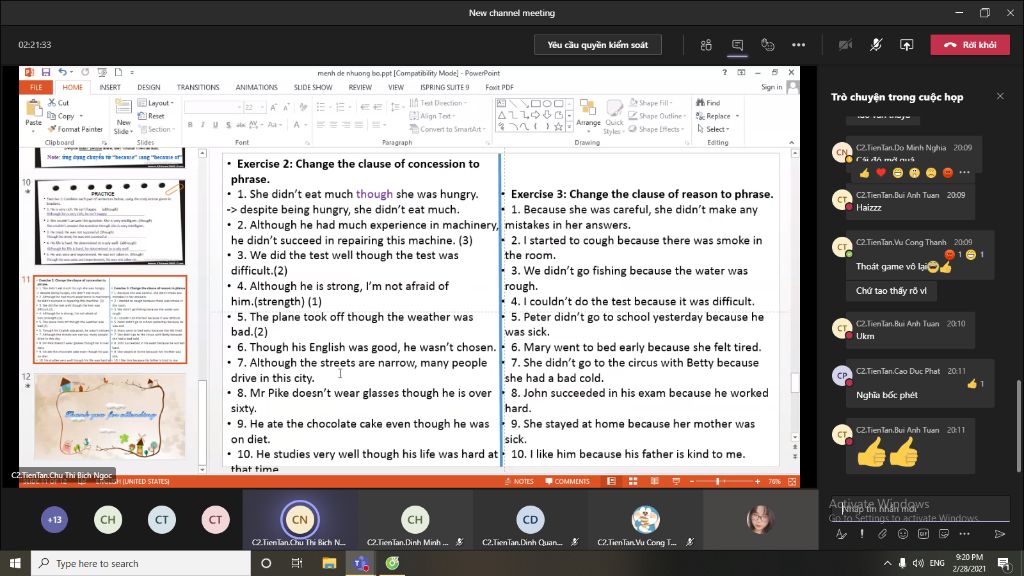Toggle Bold formatting
The image size is (1024, 576).
190,125
